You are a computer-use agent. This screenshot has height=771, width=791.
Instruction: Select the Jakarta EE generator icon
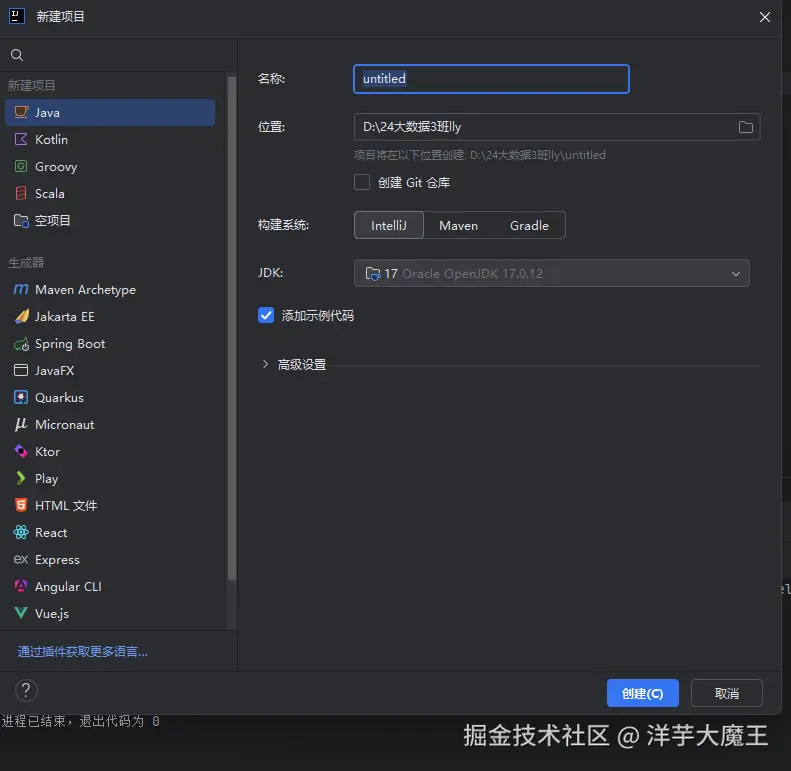[x=21, y=316]
